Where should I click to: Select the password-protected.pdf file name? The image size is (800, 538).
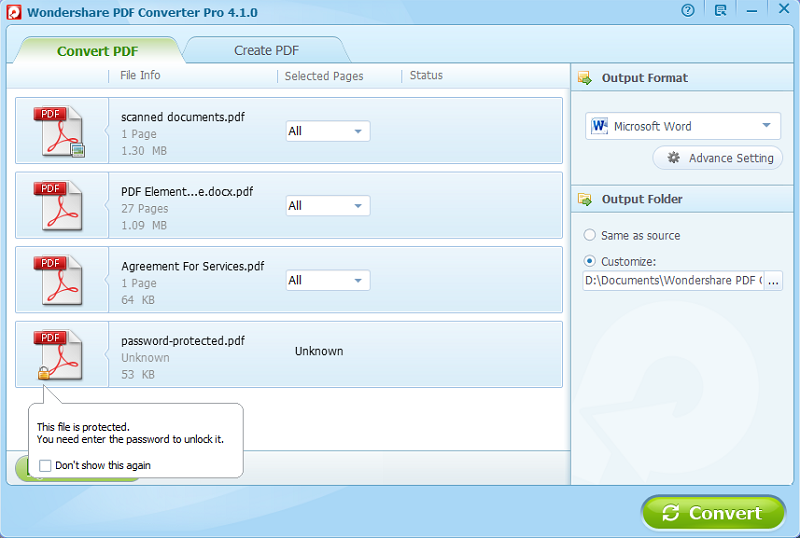coord(183,340)
